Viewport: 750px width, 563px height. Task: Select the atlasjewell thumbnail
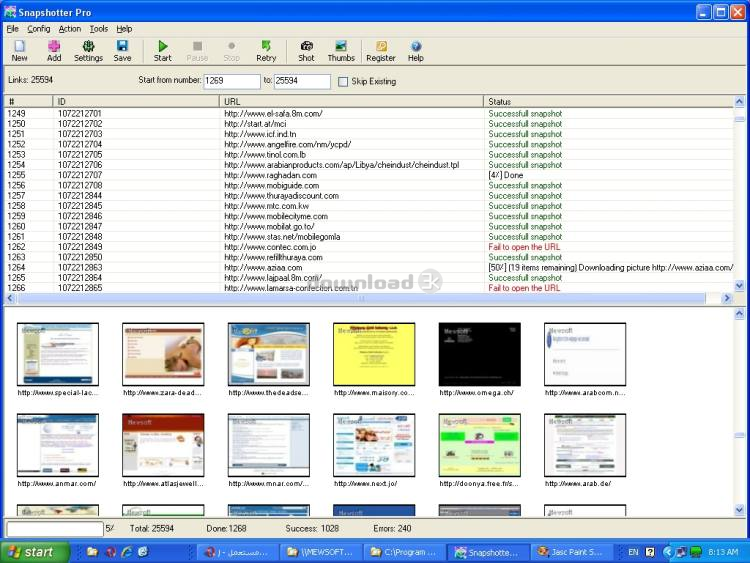coord(163,445)
